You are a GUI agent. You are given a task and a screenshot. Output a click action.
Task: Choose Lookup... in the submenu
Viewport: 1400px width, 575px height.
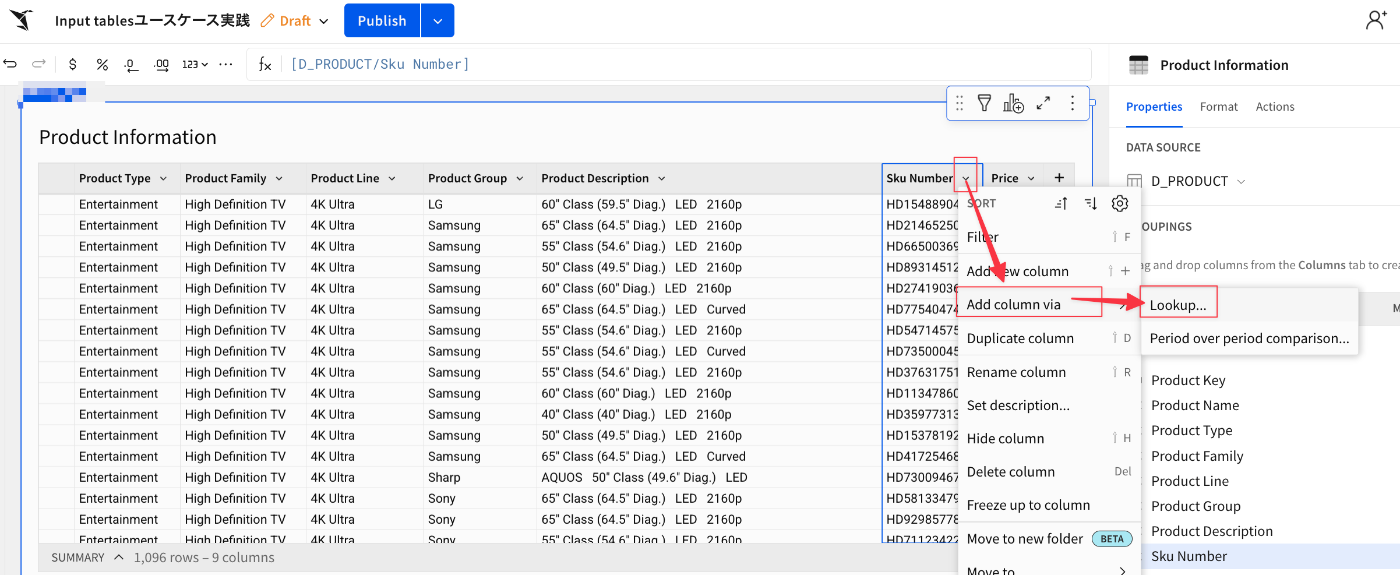click(x=1249, y=305)
